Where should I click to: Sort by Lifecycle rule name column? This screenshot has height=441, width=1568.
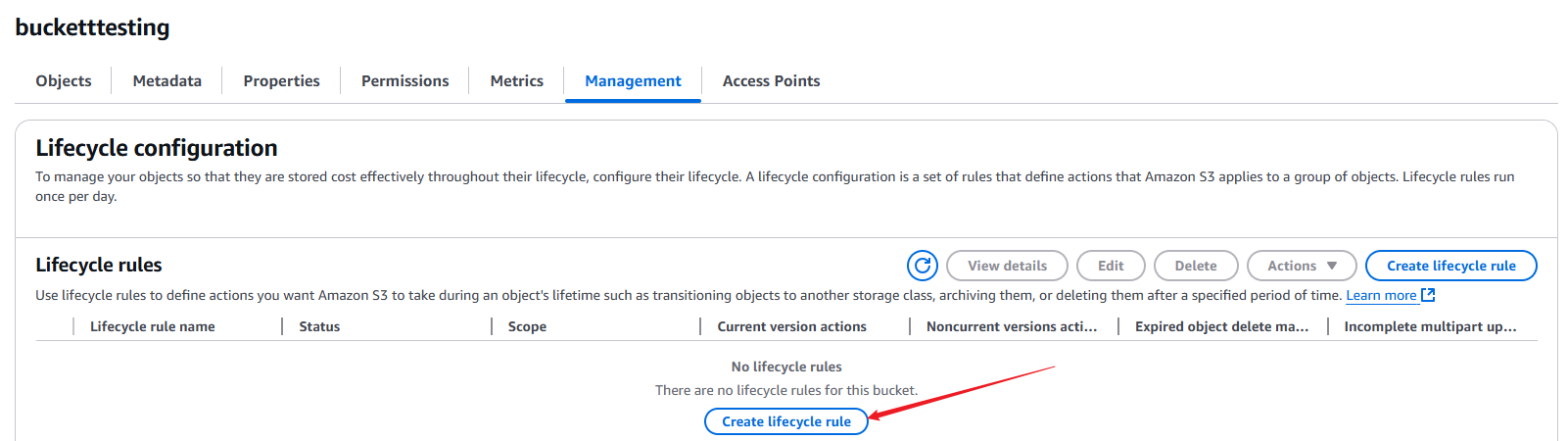pyautogui.click(x=153, y=326)
